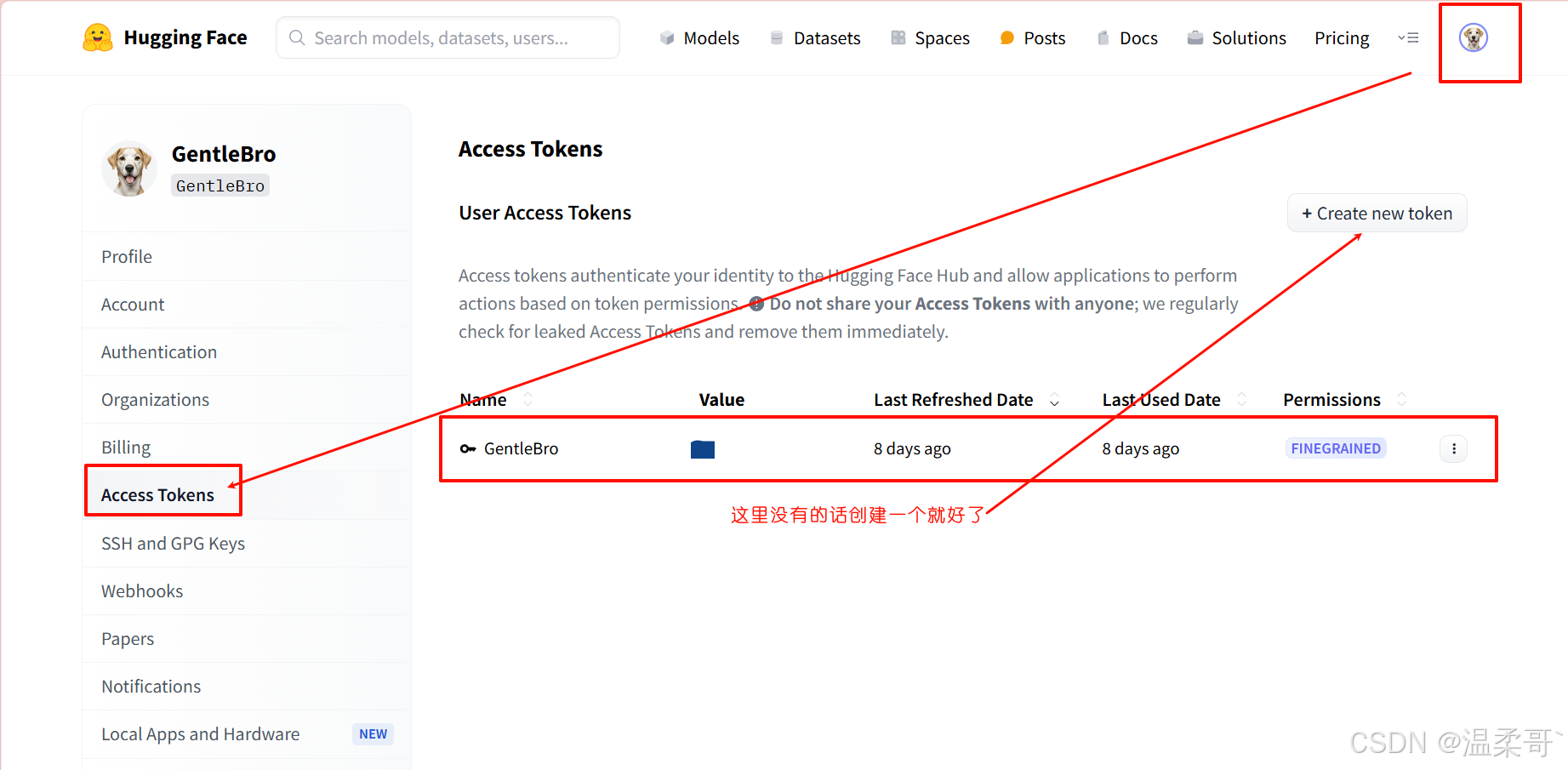Click the masked token value
Viewport: 1568px width, 770px height.
(x=703, y=449)
